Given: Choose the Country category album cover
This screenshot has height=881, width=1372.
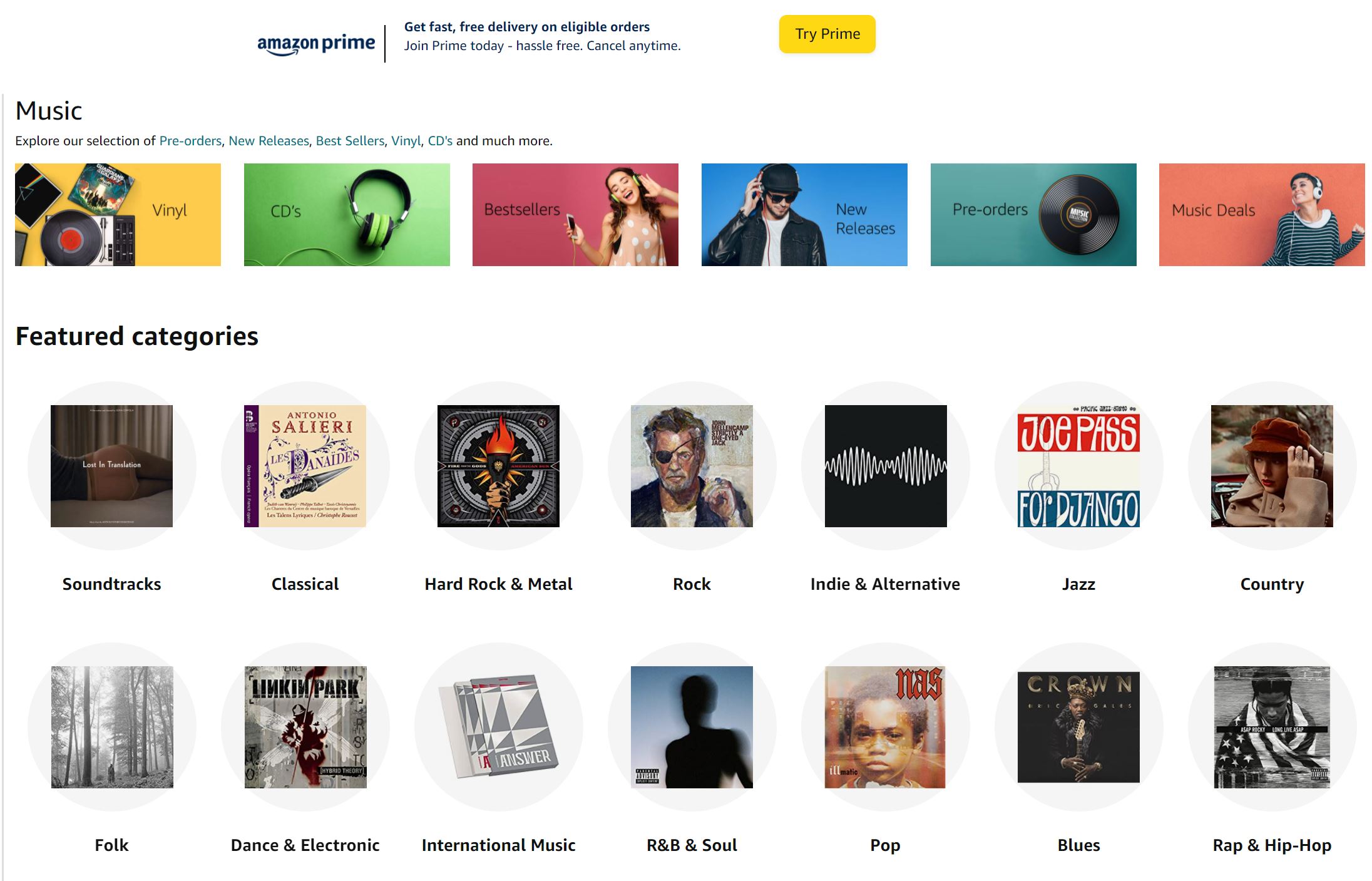Looking at the screenshot, I should point(1272,466).
